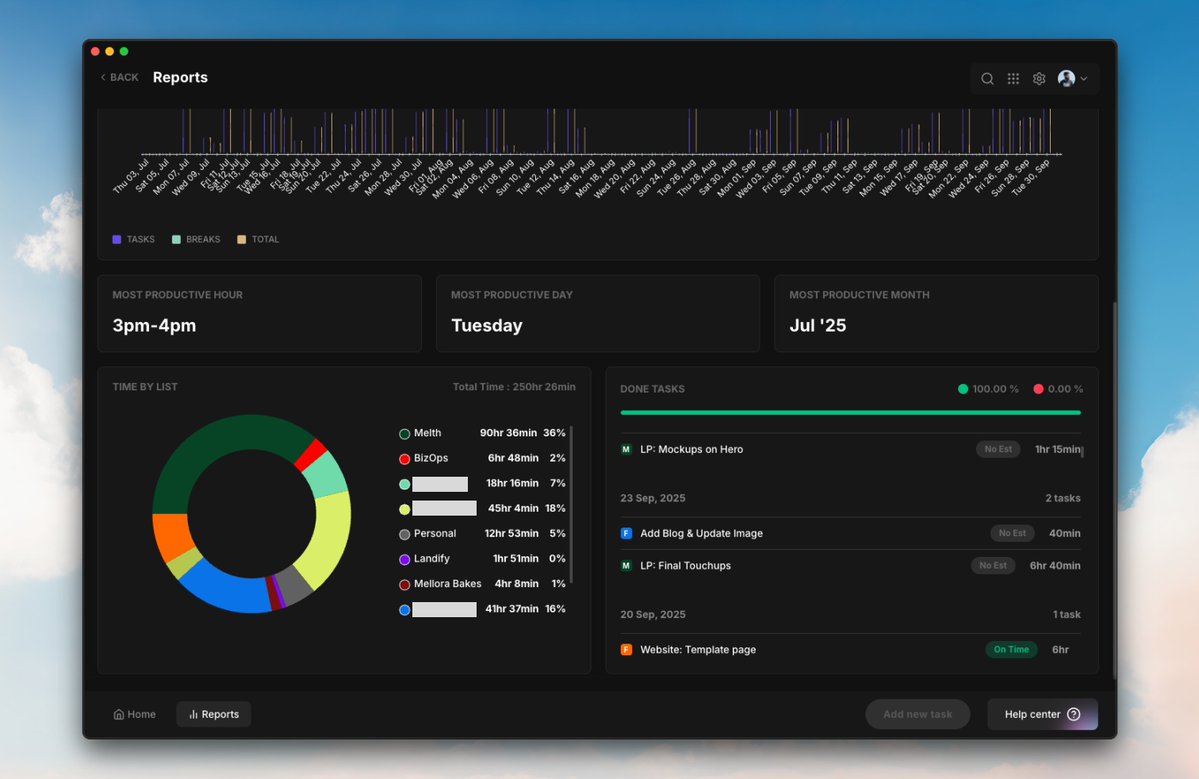Open search with the magnifier icon
Image resolution: width=1199 pixels, height=779 pixels.
click(987, 79)
